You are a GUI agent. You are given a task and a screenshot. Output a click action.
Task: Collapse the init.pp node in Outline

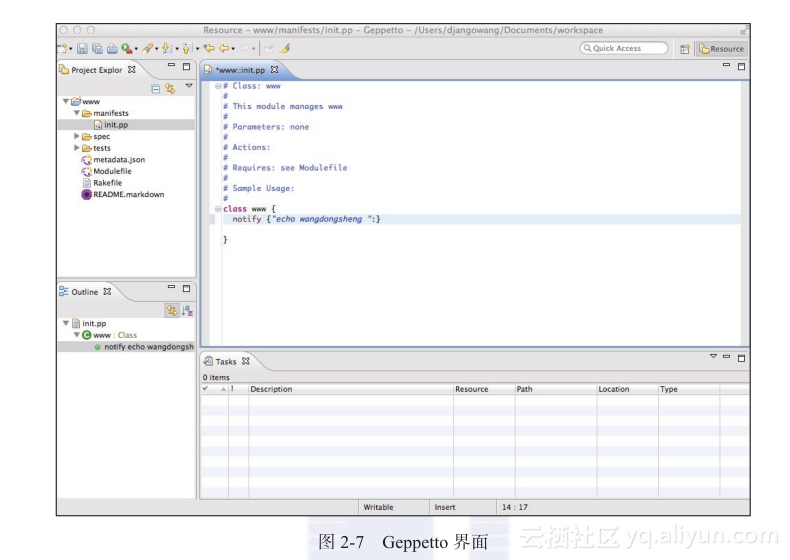pyautogui.click(x=65, y=323)
